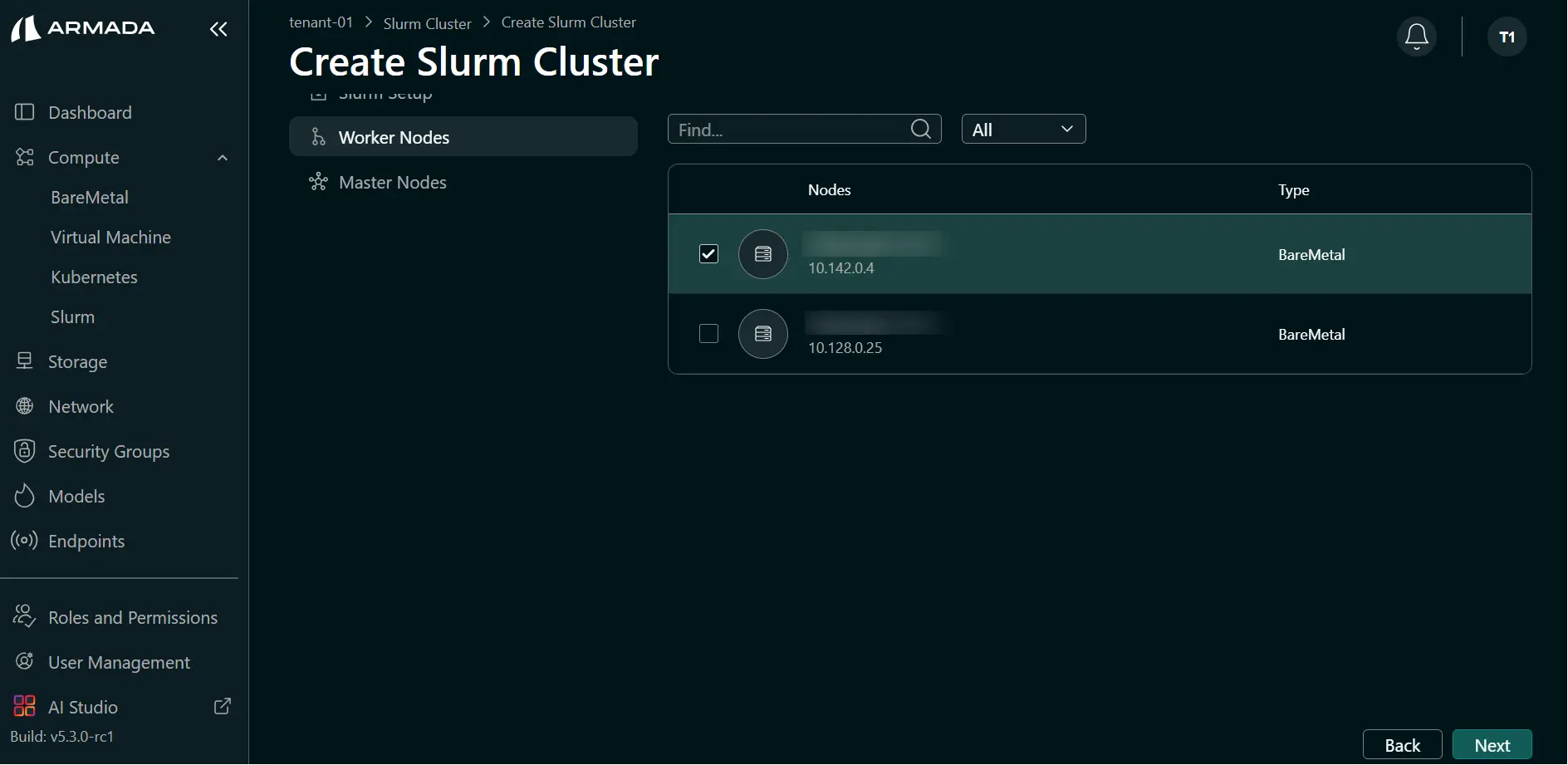Open the All filter dropdown
Screen dimensions: 1568x765
1023,129
